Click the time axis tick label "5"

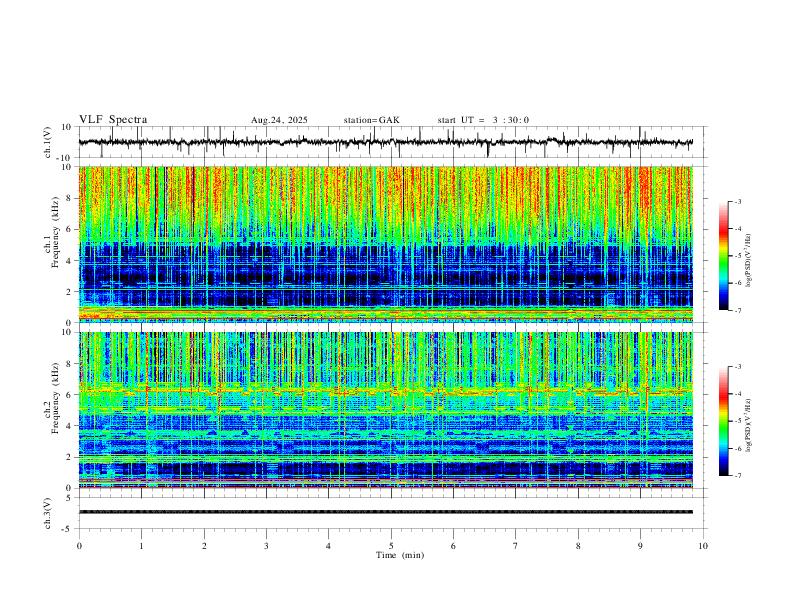click(391, 546)
